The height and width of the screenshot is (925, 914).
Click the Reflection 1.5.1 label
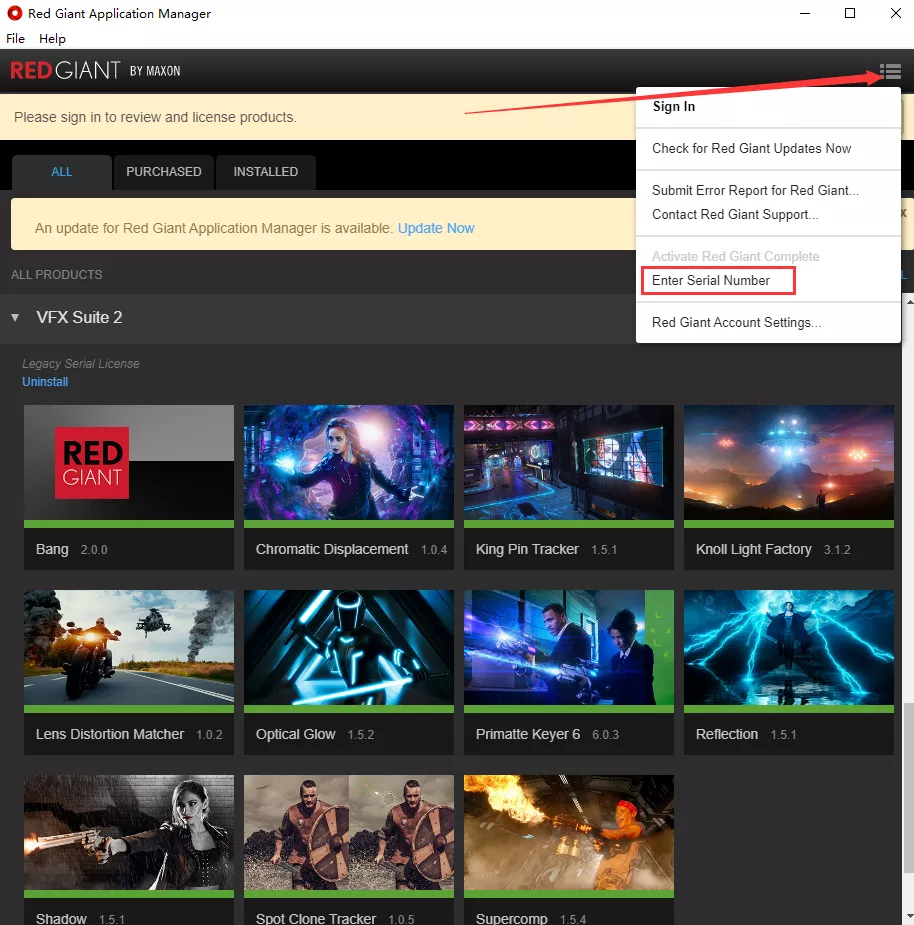[x=746, y=734]
